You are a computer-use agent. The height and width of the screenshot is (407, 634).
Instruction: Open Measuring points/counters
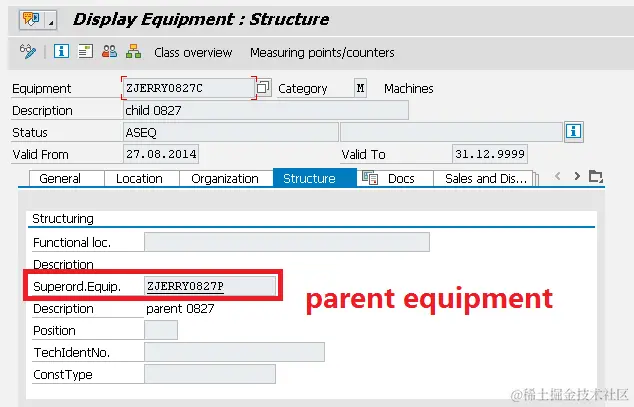point(322,53)
